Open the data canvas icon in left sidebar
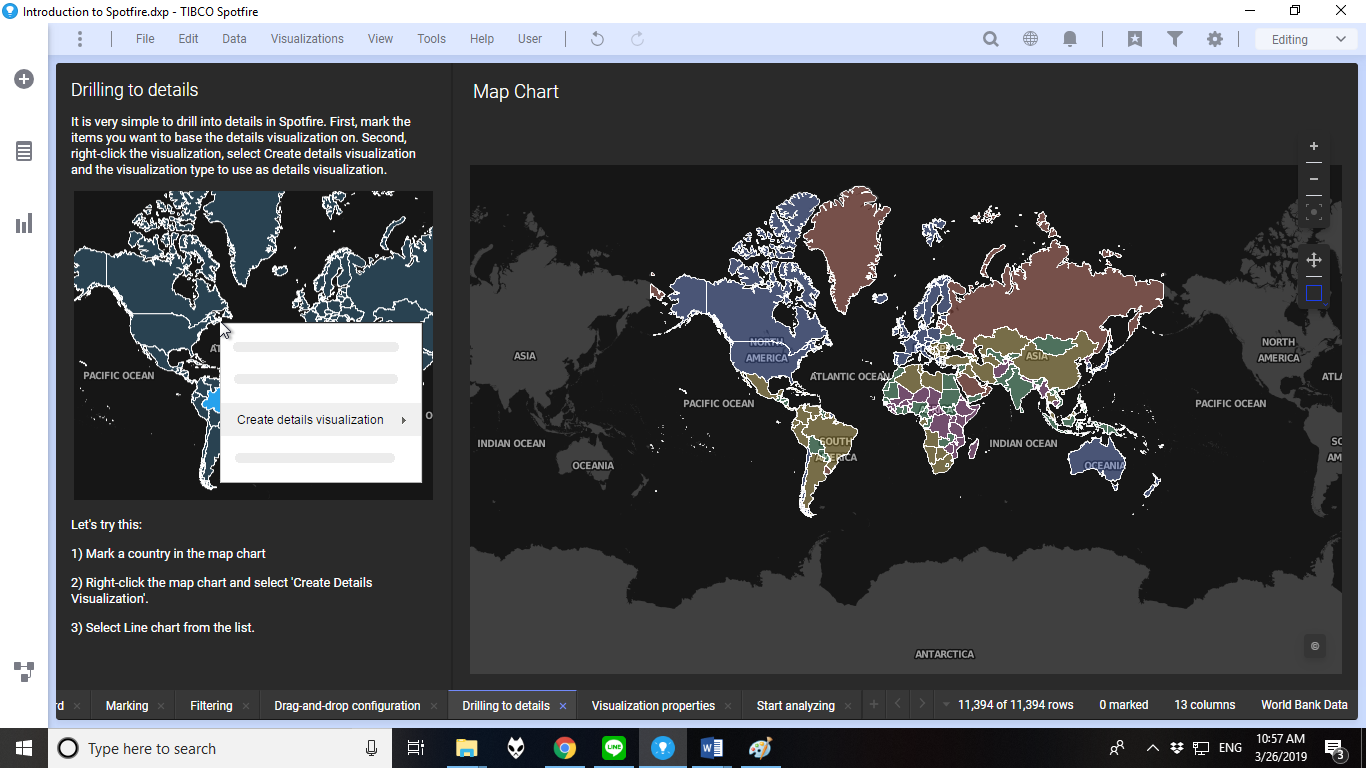Image resolution: width=1366 pixels, height=768 pixels. [x=24, y=671]
